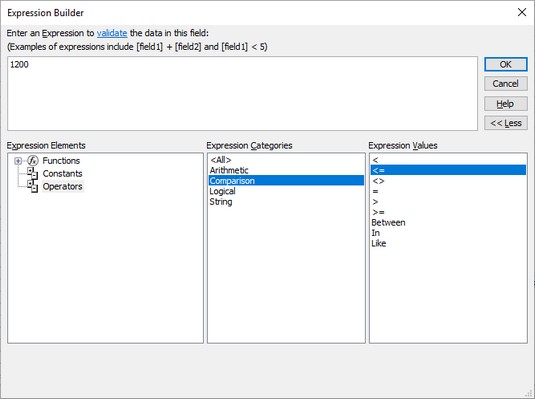Choose Comparison category
Screen dimensions: 535x399
point(286,181)
